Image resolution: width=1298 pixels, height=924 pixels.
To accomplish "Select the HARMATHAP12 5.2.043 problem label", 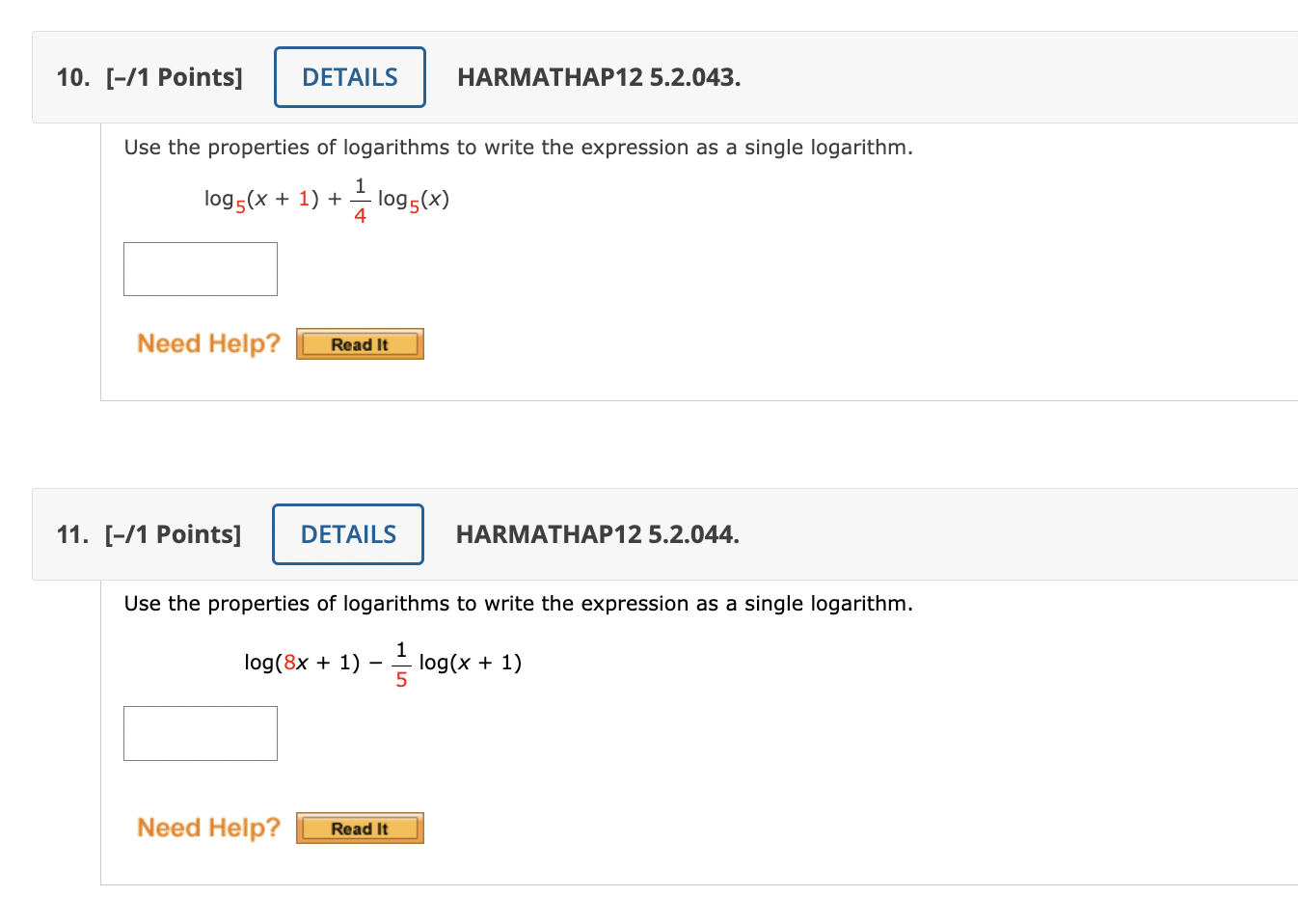I will [599, 78].
